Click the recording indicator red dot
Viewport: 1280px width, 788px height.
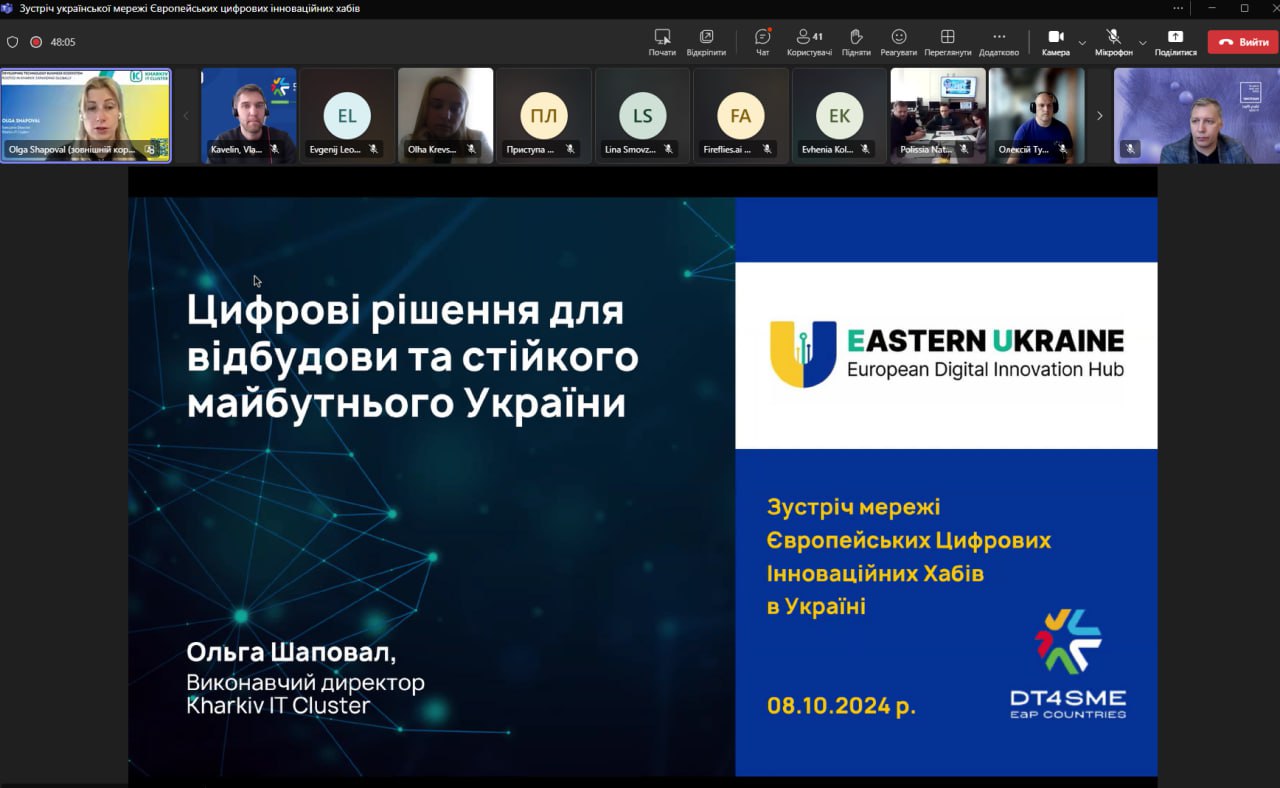(36, 42)
